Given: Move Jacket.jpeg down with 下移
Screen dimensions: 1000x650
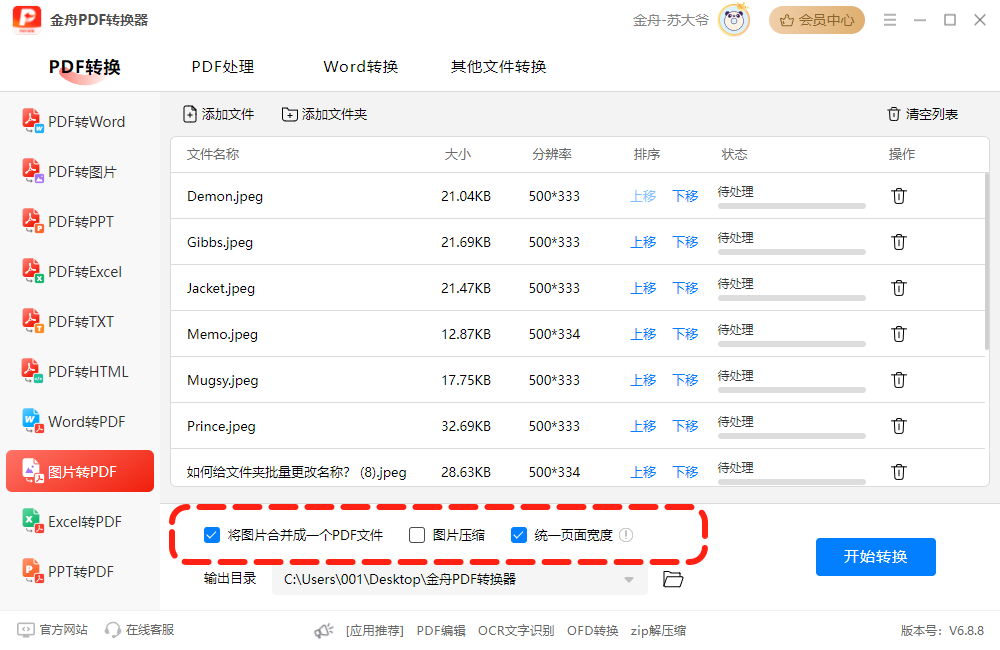Looking at the screenshot, I should tap(685, 288).
